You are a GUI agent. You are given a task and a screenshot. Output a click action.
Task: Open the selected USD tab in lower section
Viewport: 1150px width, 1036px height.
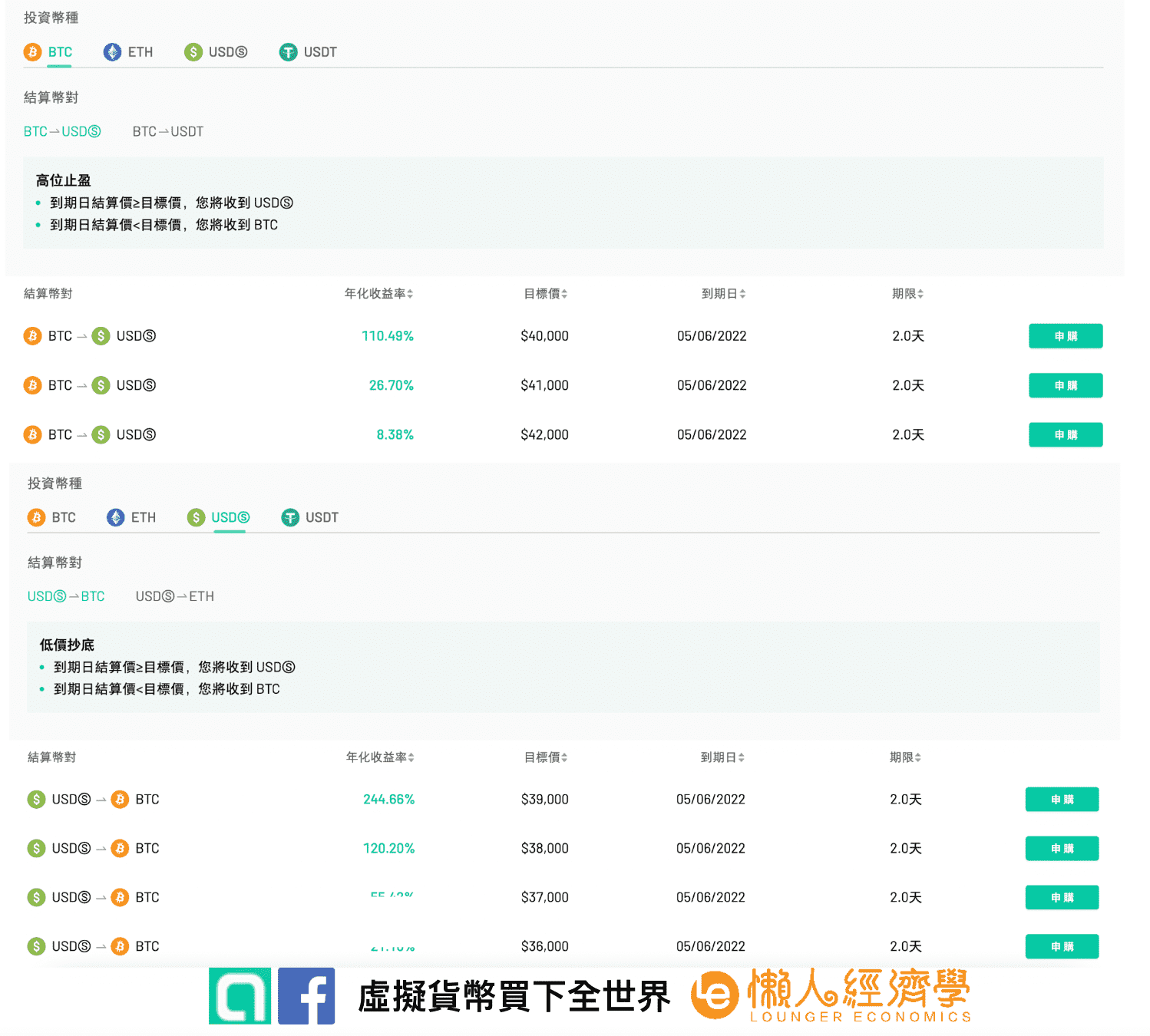219,517
